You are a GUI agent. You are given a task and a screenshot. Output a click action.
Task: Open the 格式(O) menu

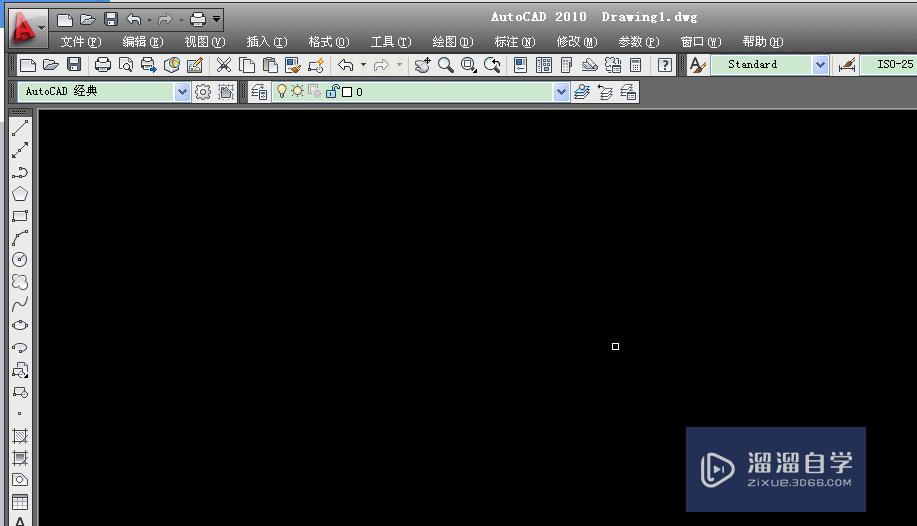329,42
